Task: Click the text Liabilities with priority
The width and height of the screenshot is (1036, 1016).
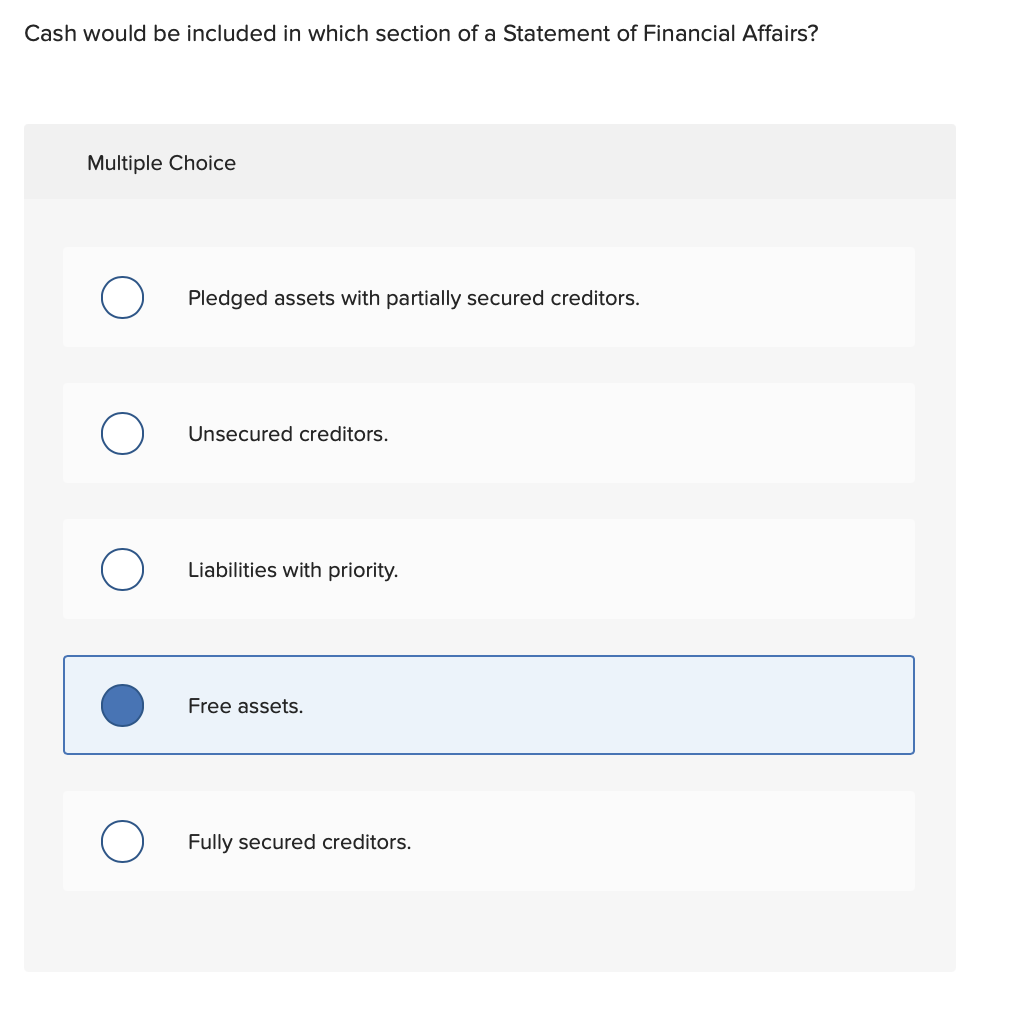Action: (292, 570)
